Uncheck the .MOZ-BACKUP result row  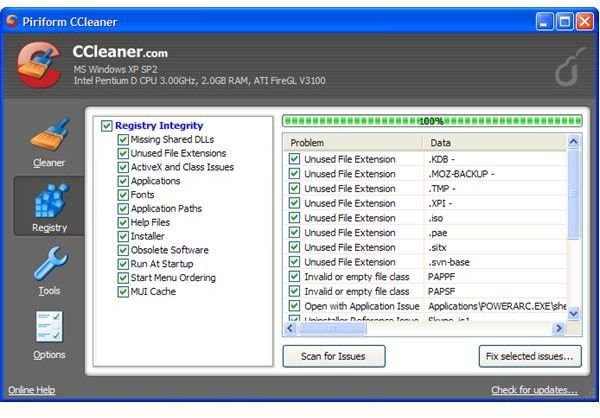294,173
